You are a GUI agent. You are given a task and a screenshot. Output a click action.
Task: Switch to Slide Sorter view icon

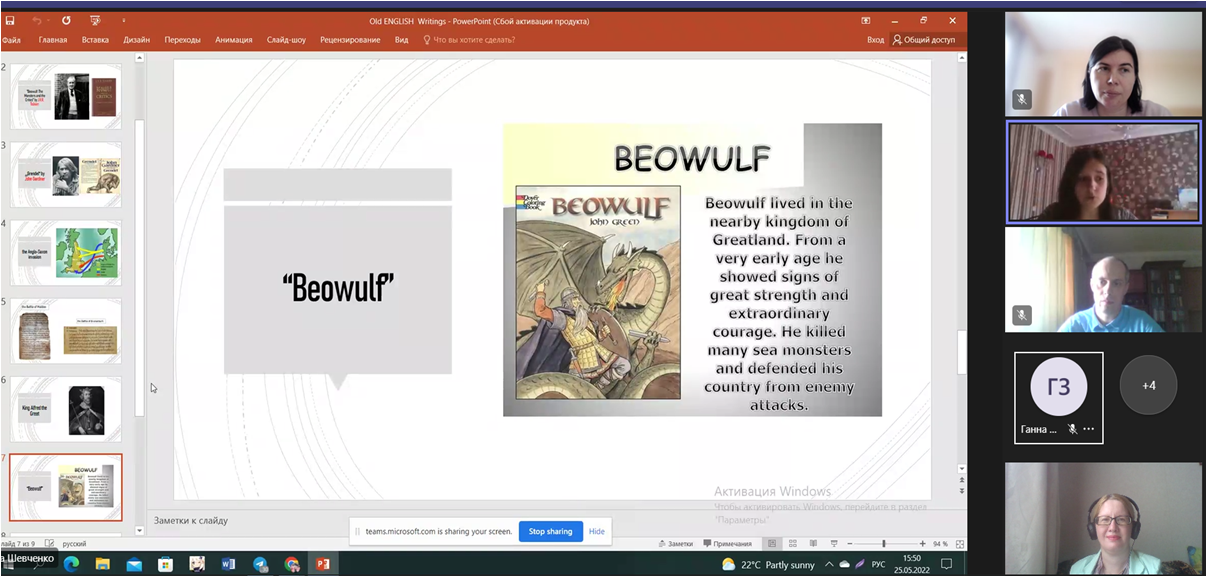[x=792, y=544]
